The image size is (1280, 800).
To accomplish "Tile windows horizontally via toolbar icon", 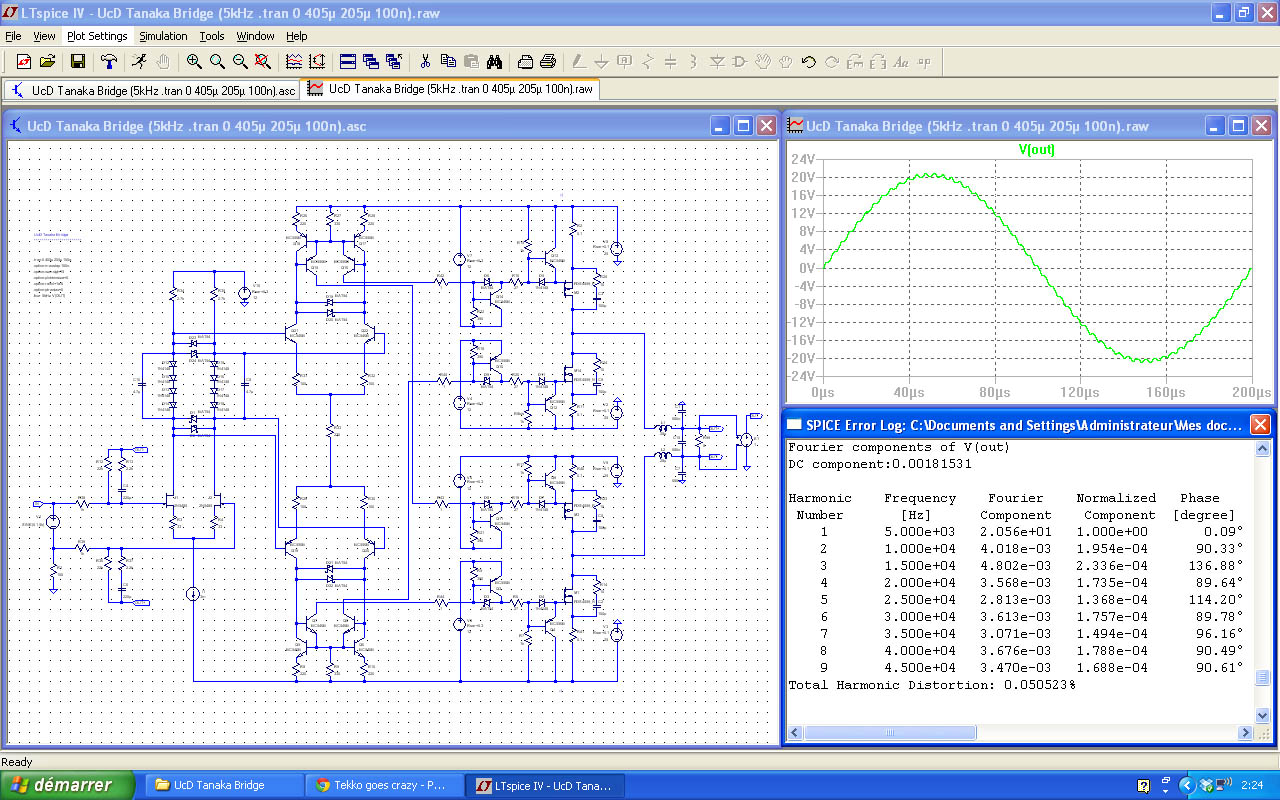I will click(x=348, y=62).
